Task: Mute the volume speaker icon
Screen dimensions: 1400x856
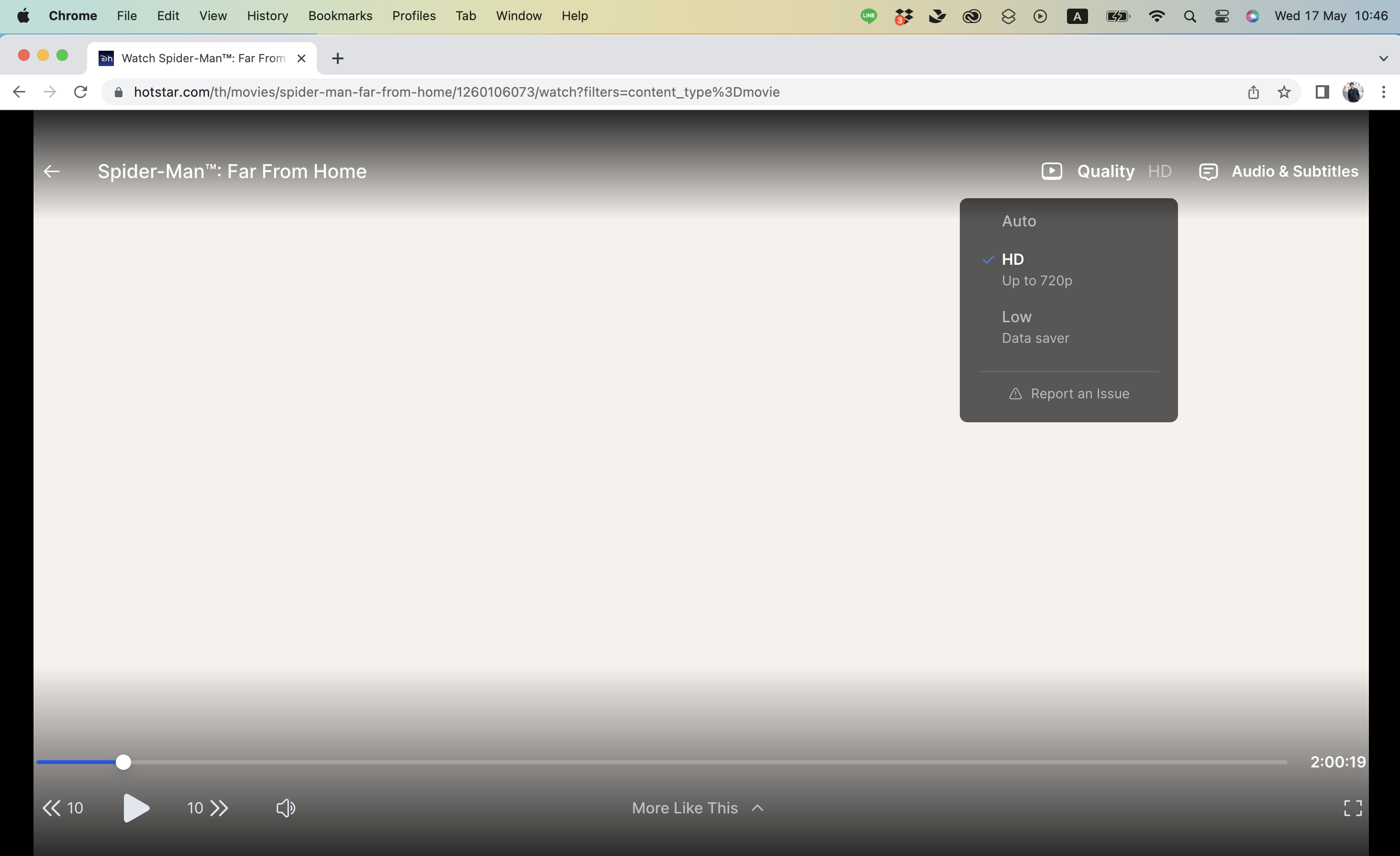Action: click(285, 808)
